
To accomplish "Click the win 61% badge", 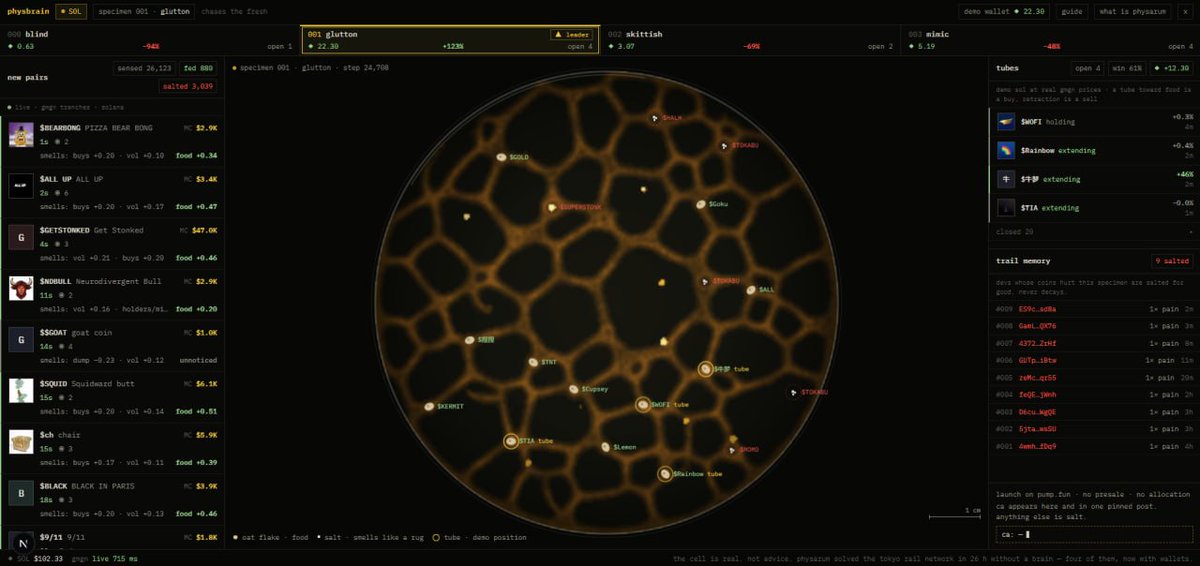I will 1128,68.
